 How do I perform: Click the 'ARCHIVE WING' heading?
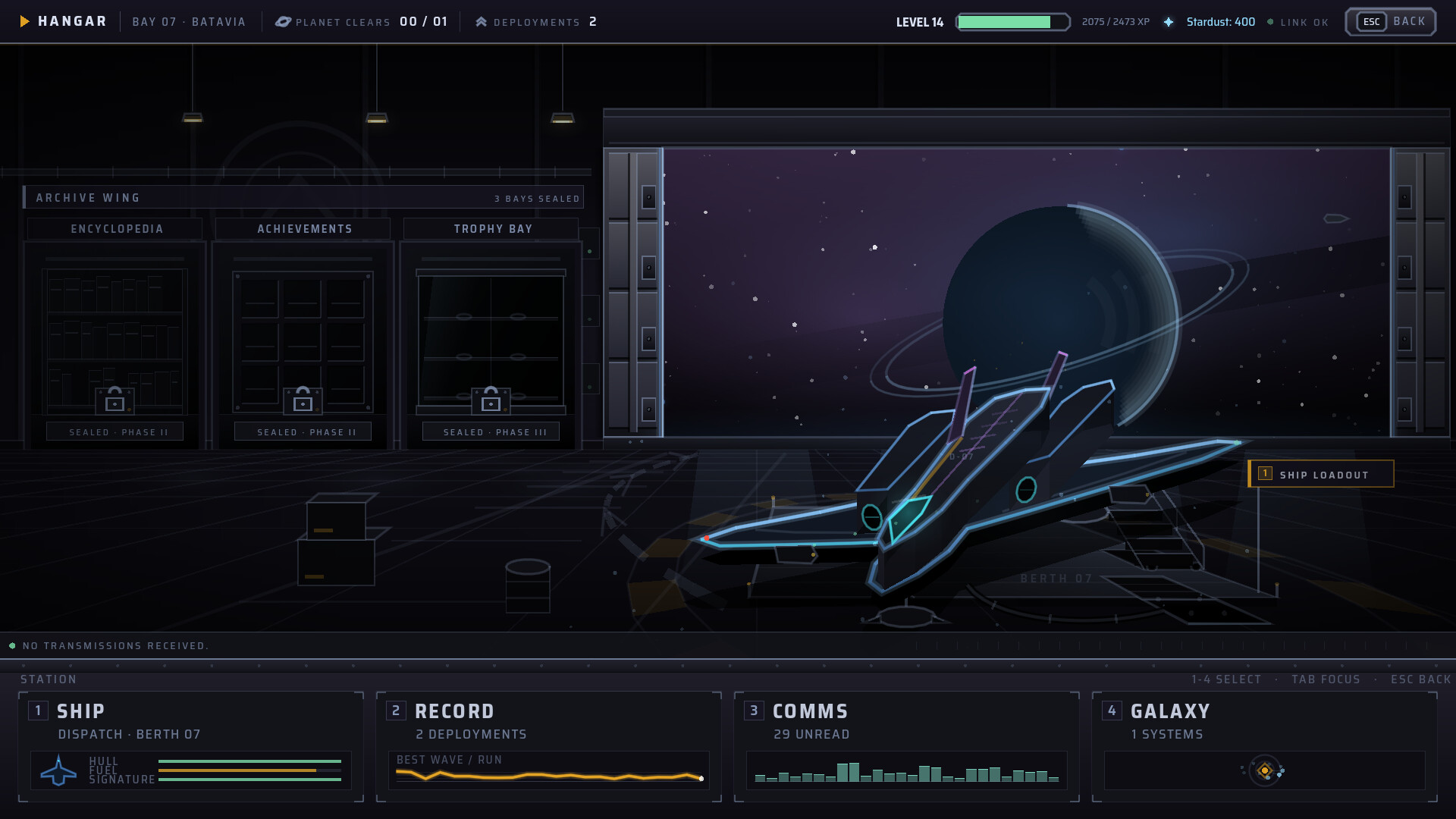88,198
